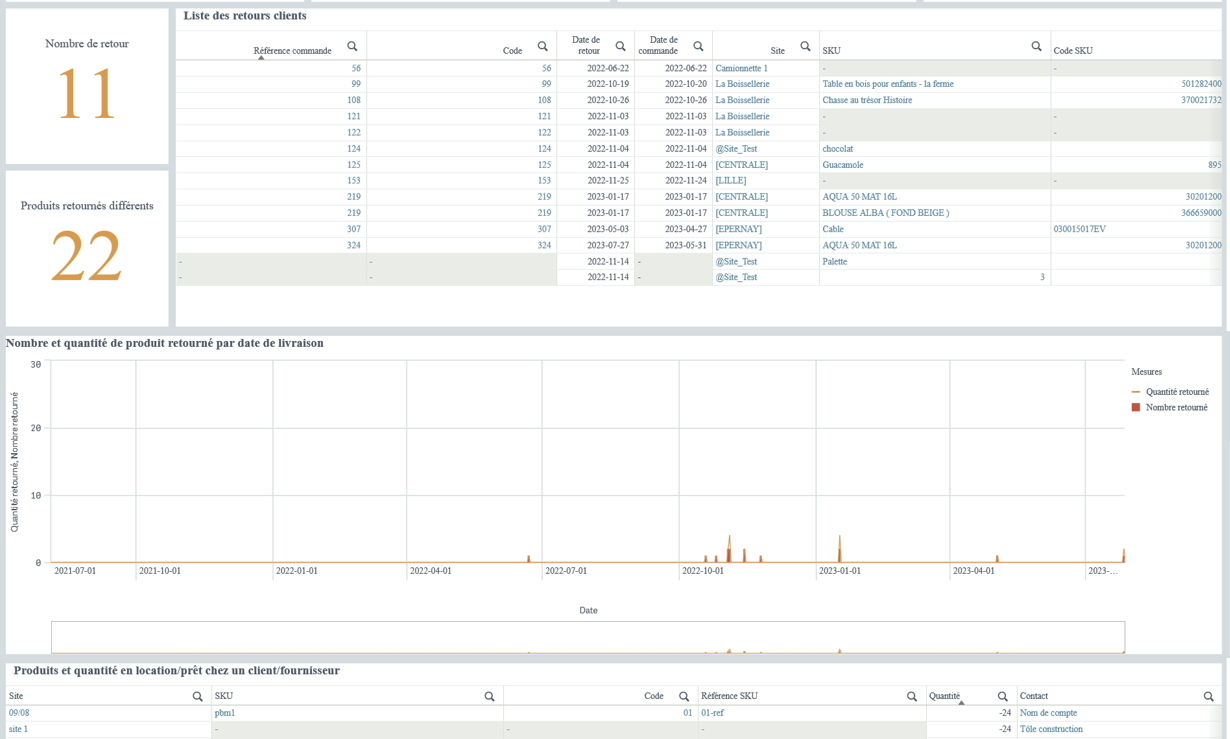Click SKU code 501282400
Screen dimensions: 1230x739
[1201, 84]
